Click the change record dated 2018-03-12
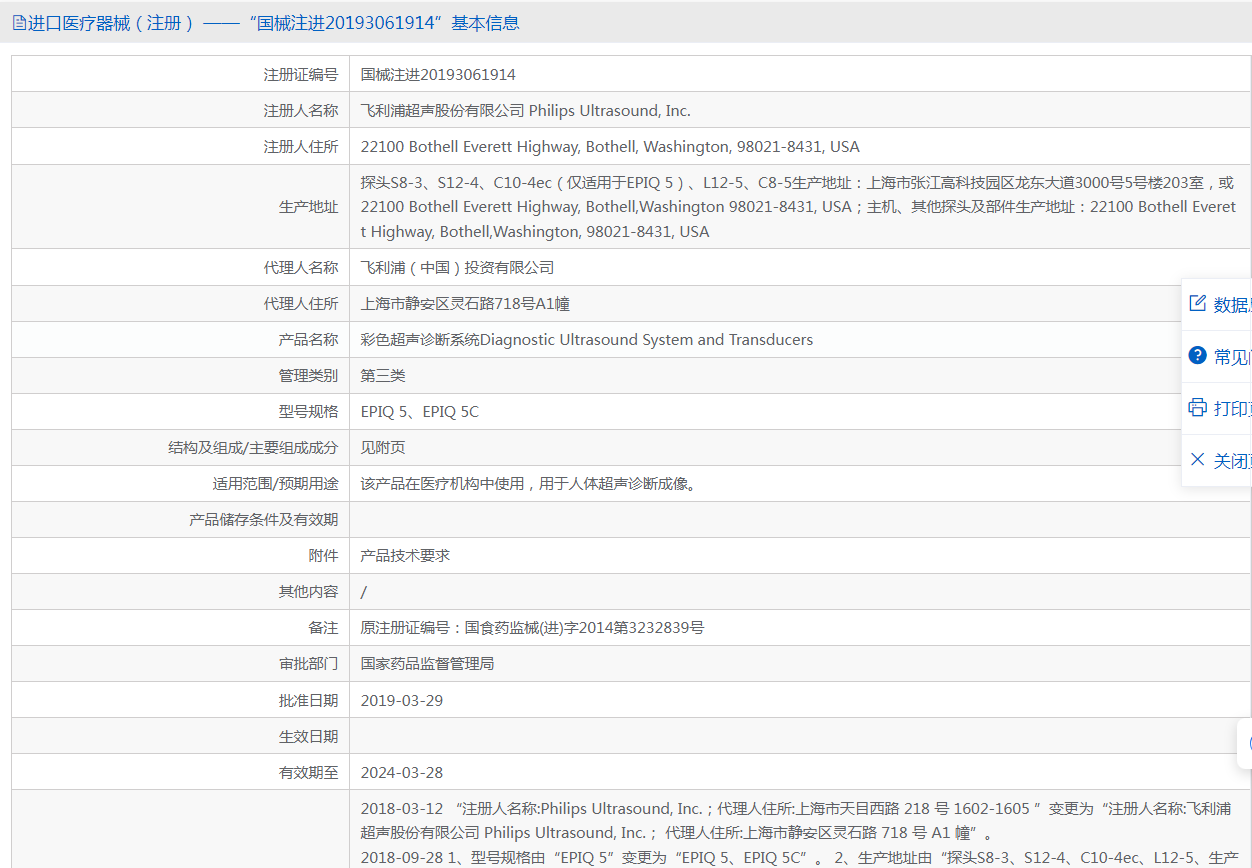The height and width of the screenshot is (868, 1252). (x=796, y=820)
